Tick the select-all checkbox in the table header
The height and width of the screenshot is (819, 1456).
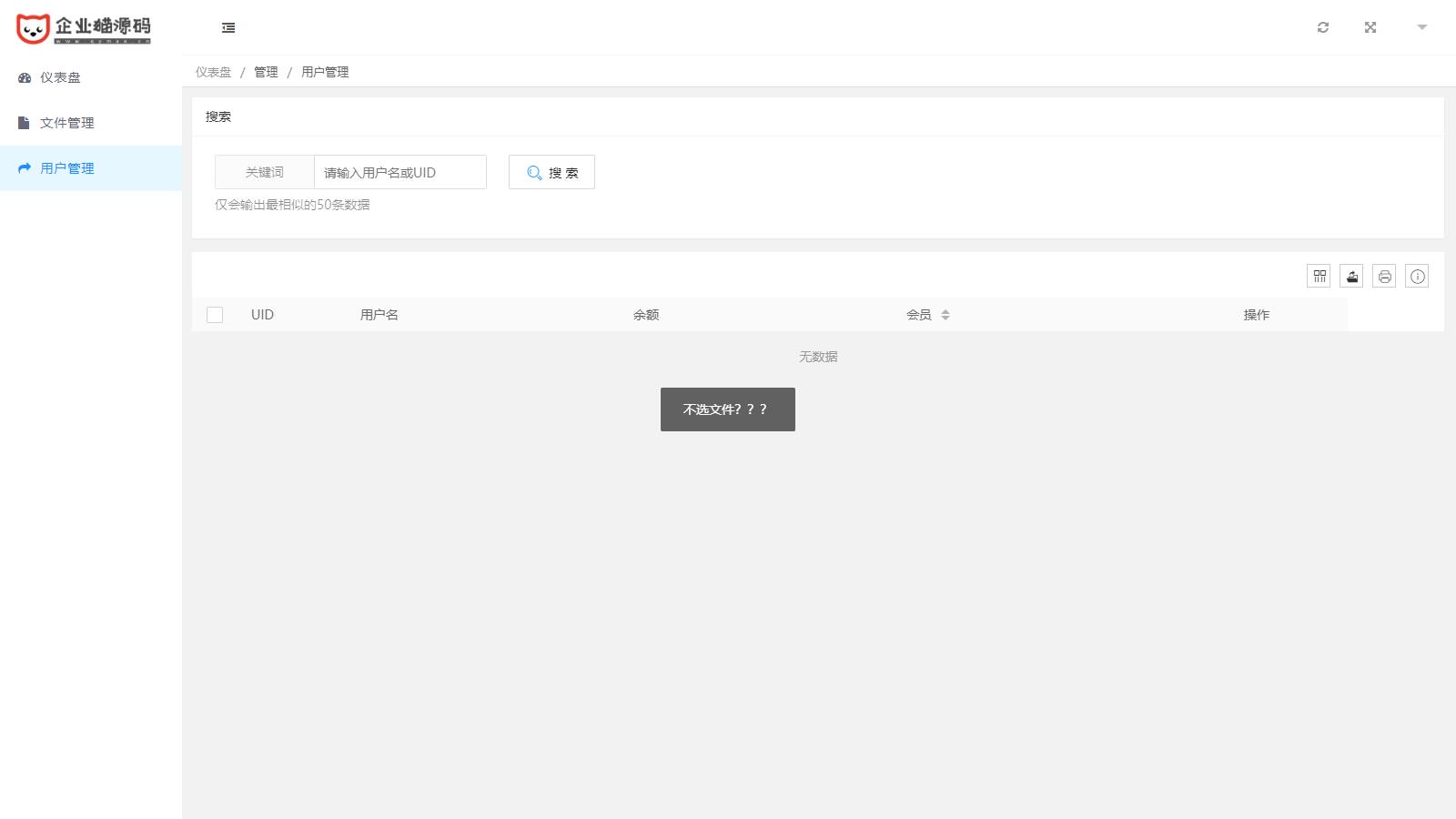[x=215, y=315]
